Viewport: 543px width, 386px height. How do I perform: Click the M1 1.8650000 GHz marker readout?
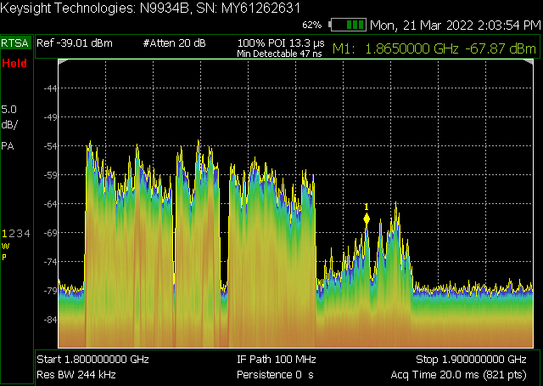pos(434,49)
